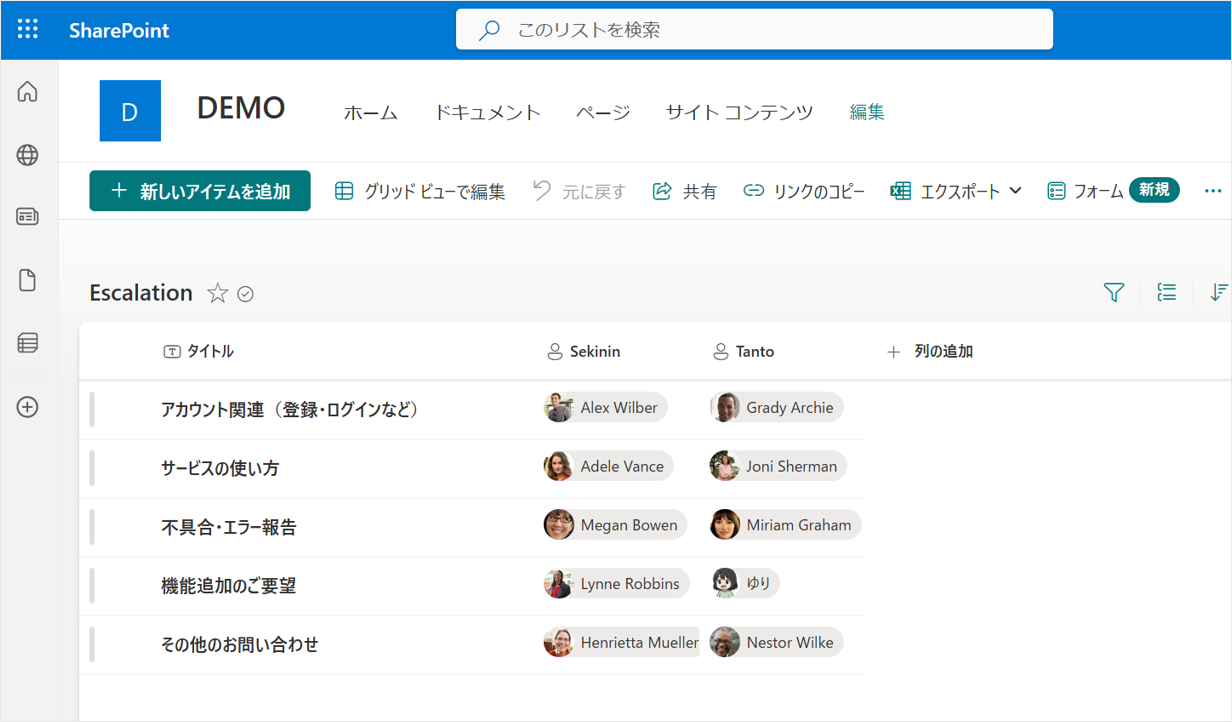Open the more options ellipsis menu

pyautogui.click(x=1213, y=191)
